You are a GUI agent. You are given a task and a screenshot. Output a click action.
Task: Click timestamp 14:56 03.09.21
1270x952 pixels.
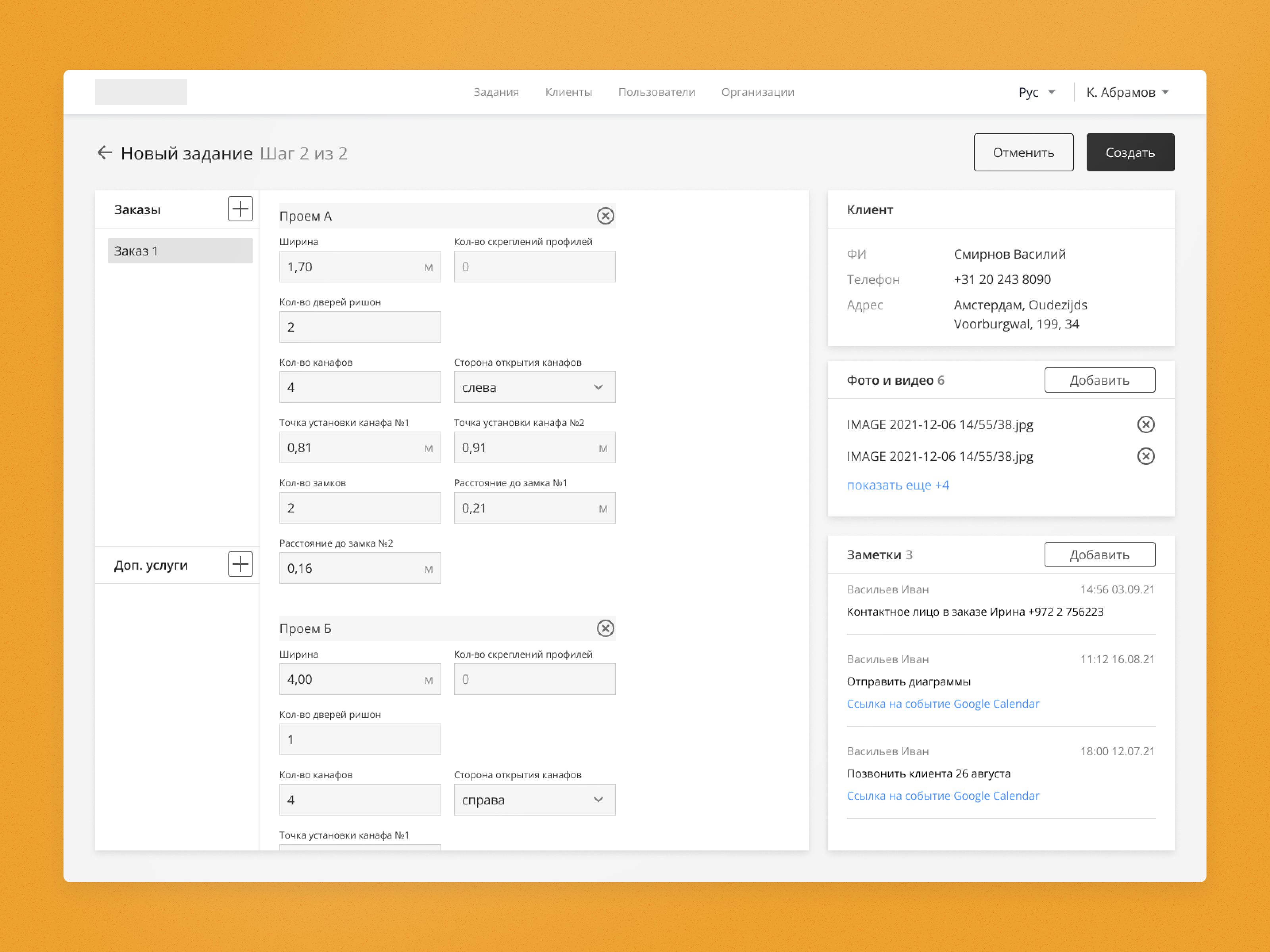pyautogui.click(x=1117, y=590)
